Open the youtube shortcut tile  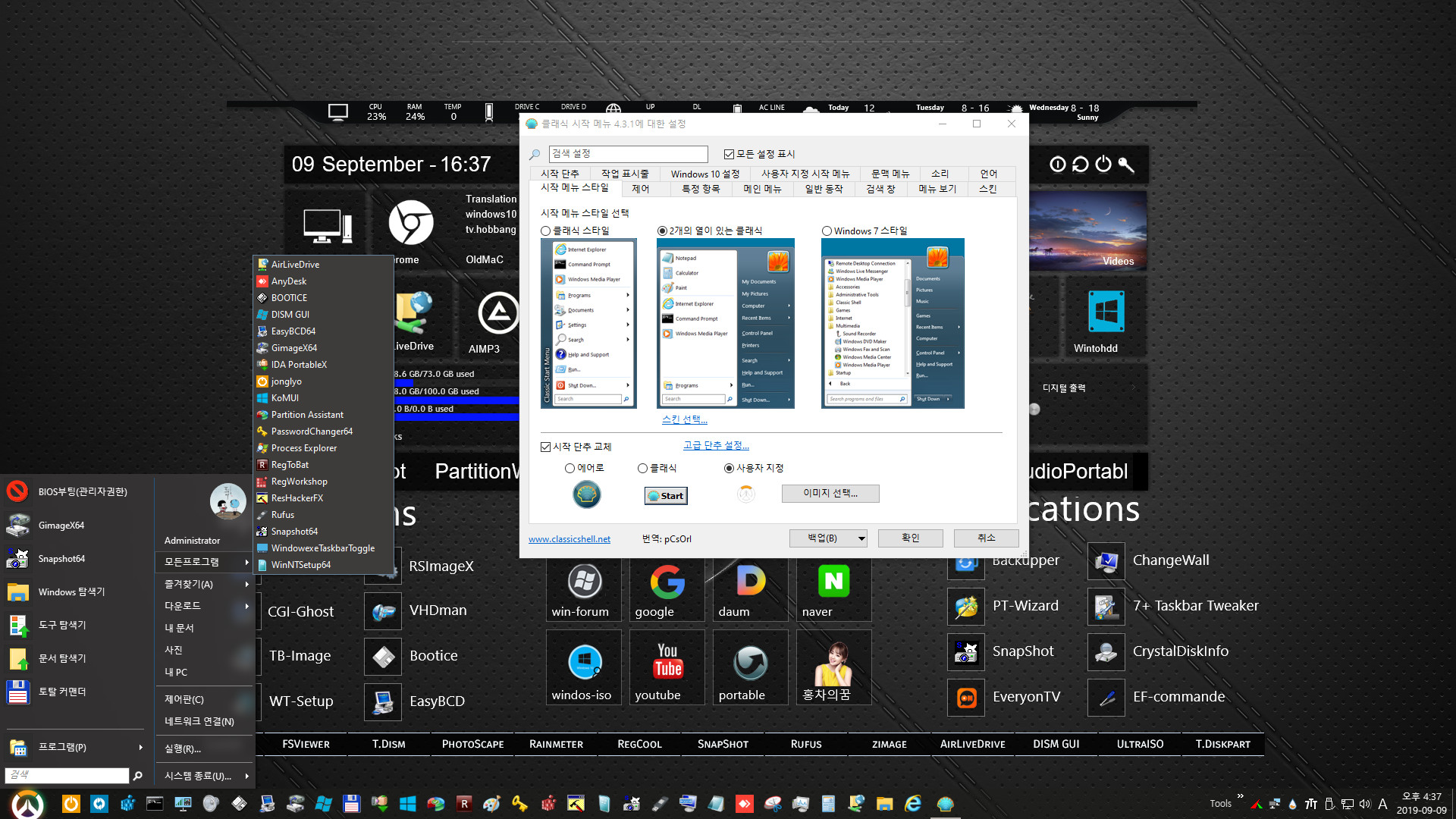pos(667,667)
